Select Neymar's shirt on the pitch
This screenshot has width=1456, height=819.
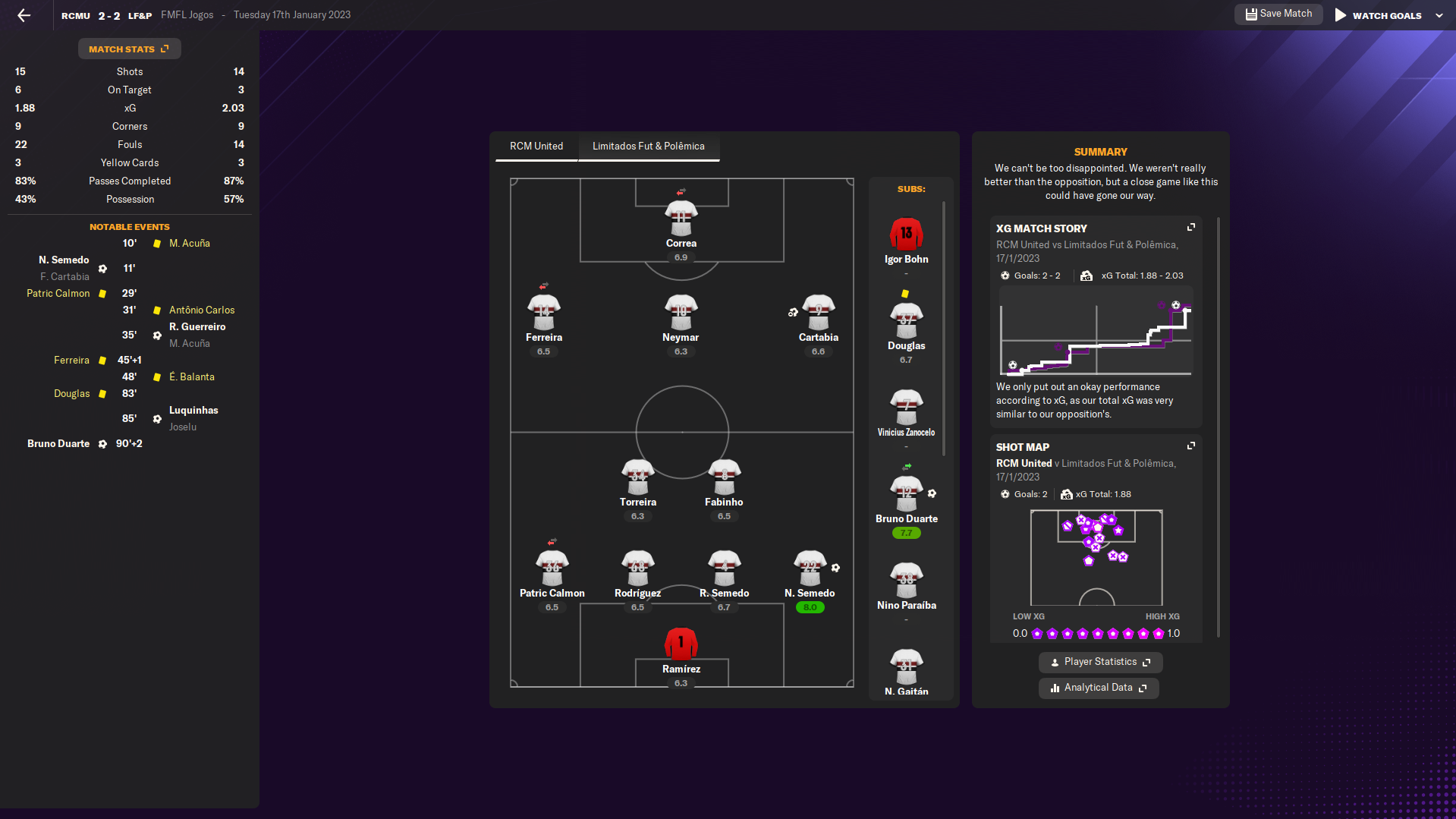tap(681, 312)
